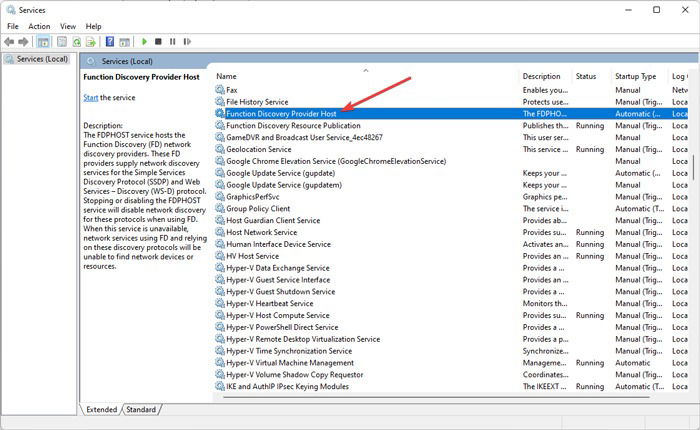The width and height of the screenshot is (700, 430).
Task: Click the Show/Hide Console Tree icon
Action: [x=43, y=42]
